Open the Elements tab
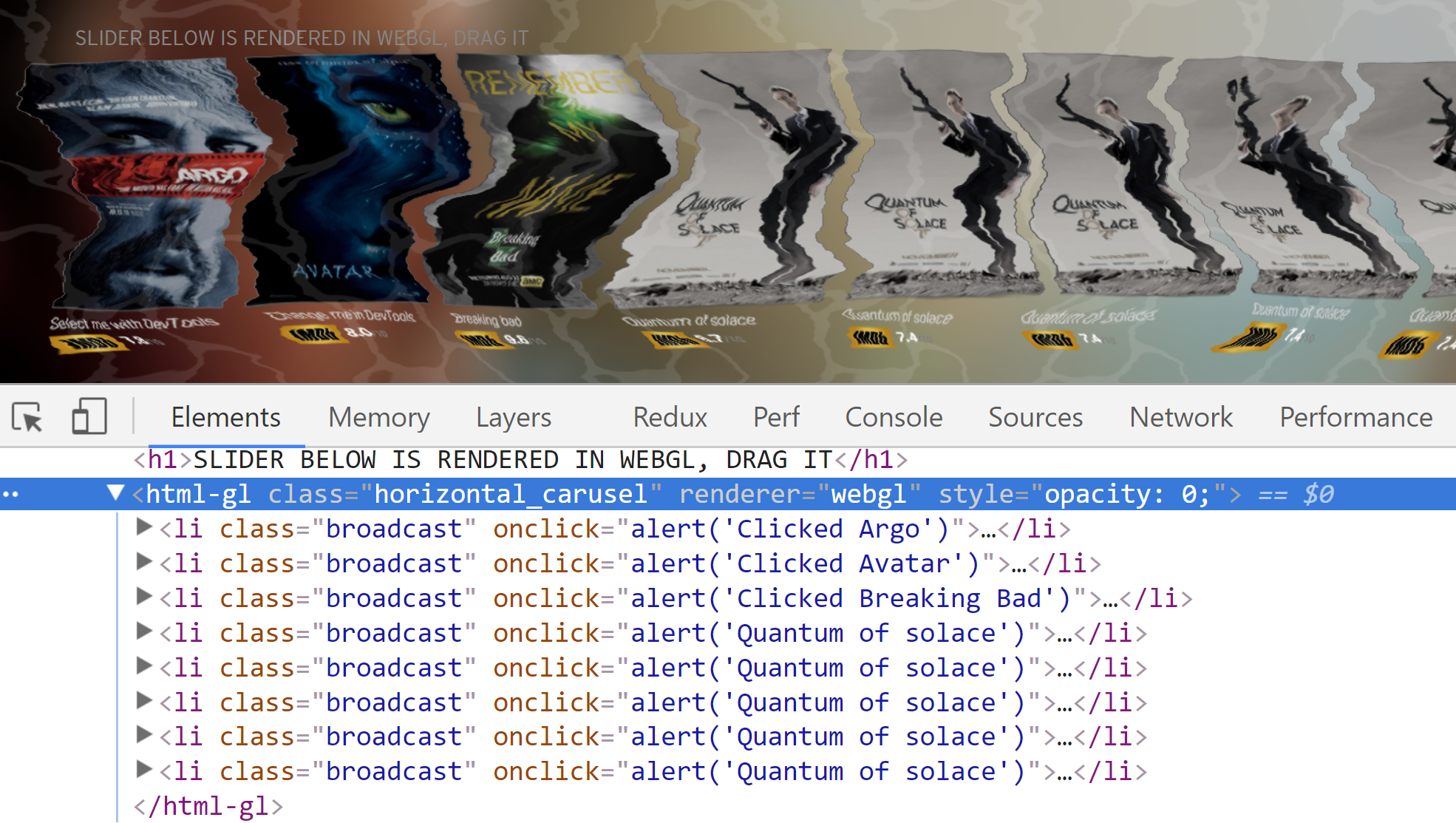1456x823 pixels. coord(225,417)
